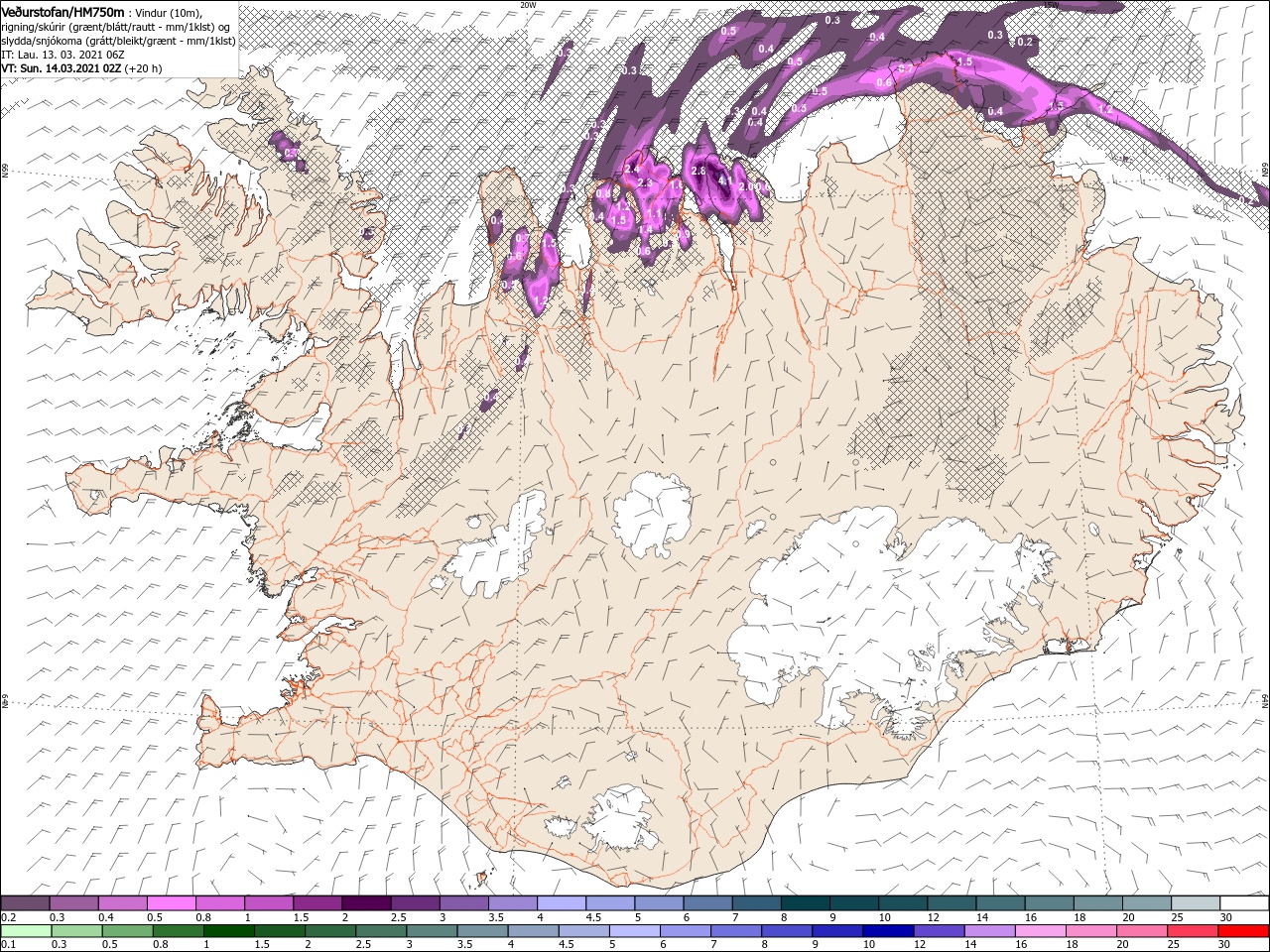Select top-row swatch between 4 and 4.5
The height and width of the screenshot is (952, 1270).
point(560,903)
